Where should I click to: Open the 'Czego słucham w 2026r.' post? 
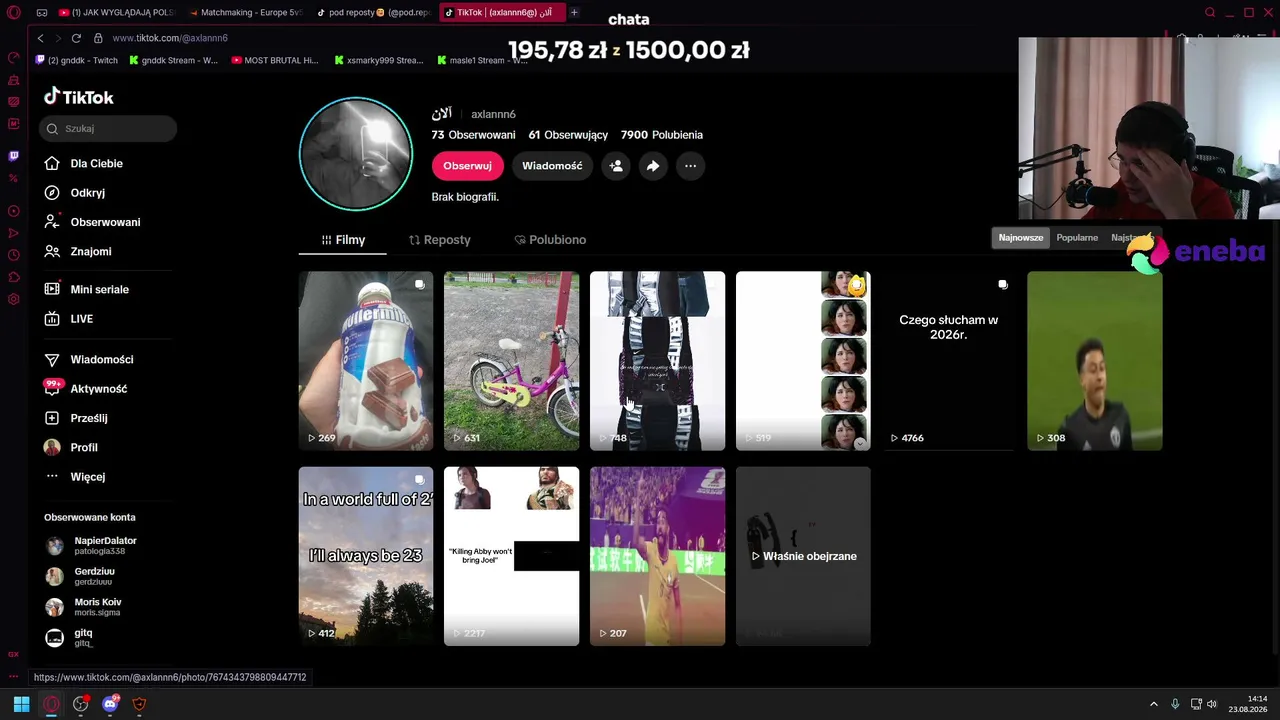(949, 361)
